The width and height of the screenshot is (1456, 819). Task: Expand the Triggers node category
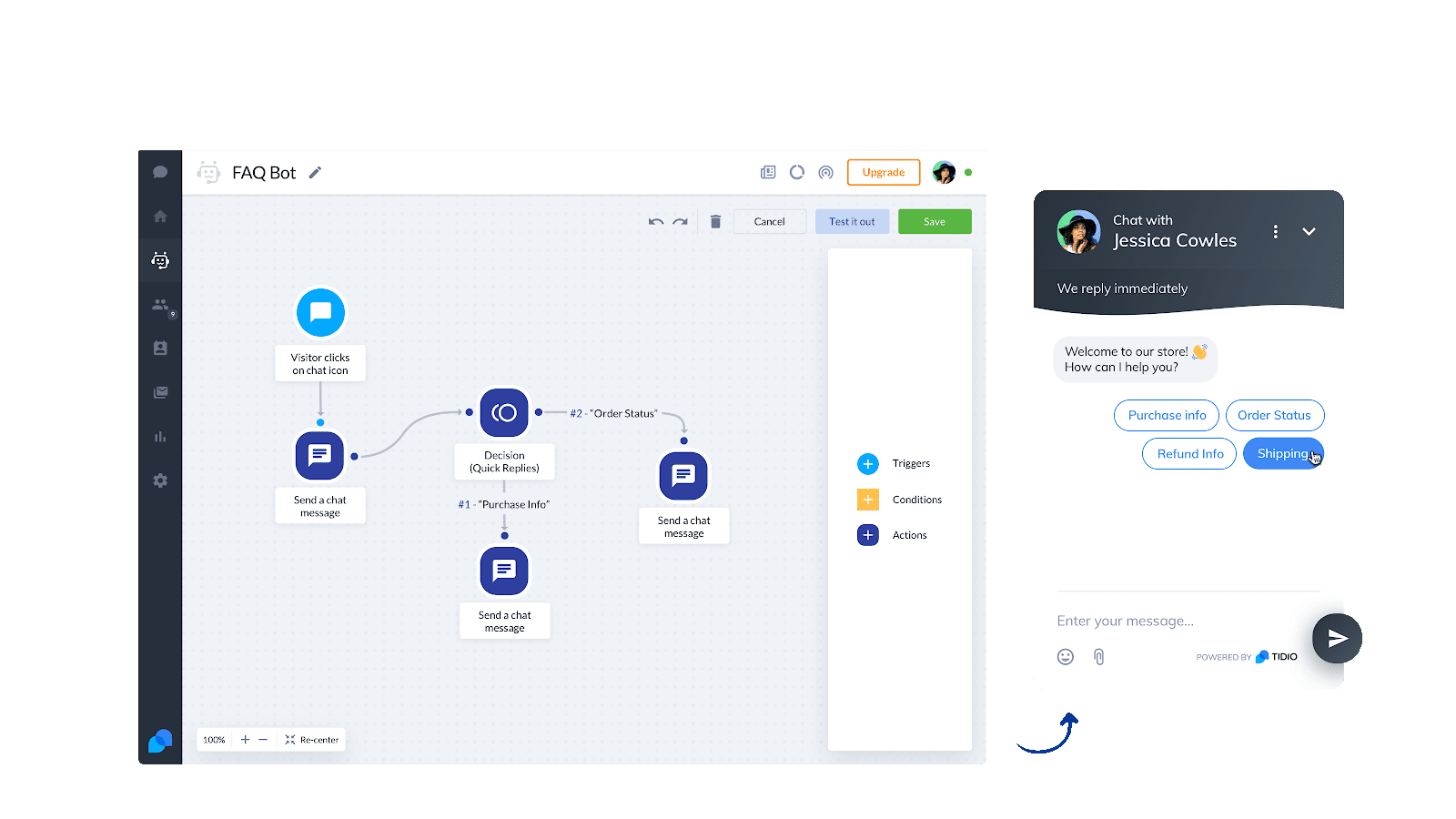click(868, 464)
